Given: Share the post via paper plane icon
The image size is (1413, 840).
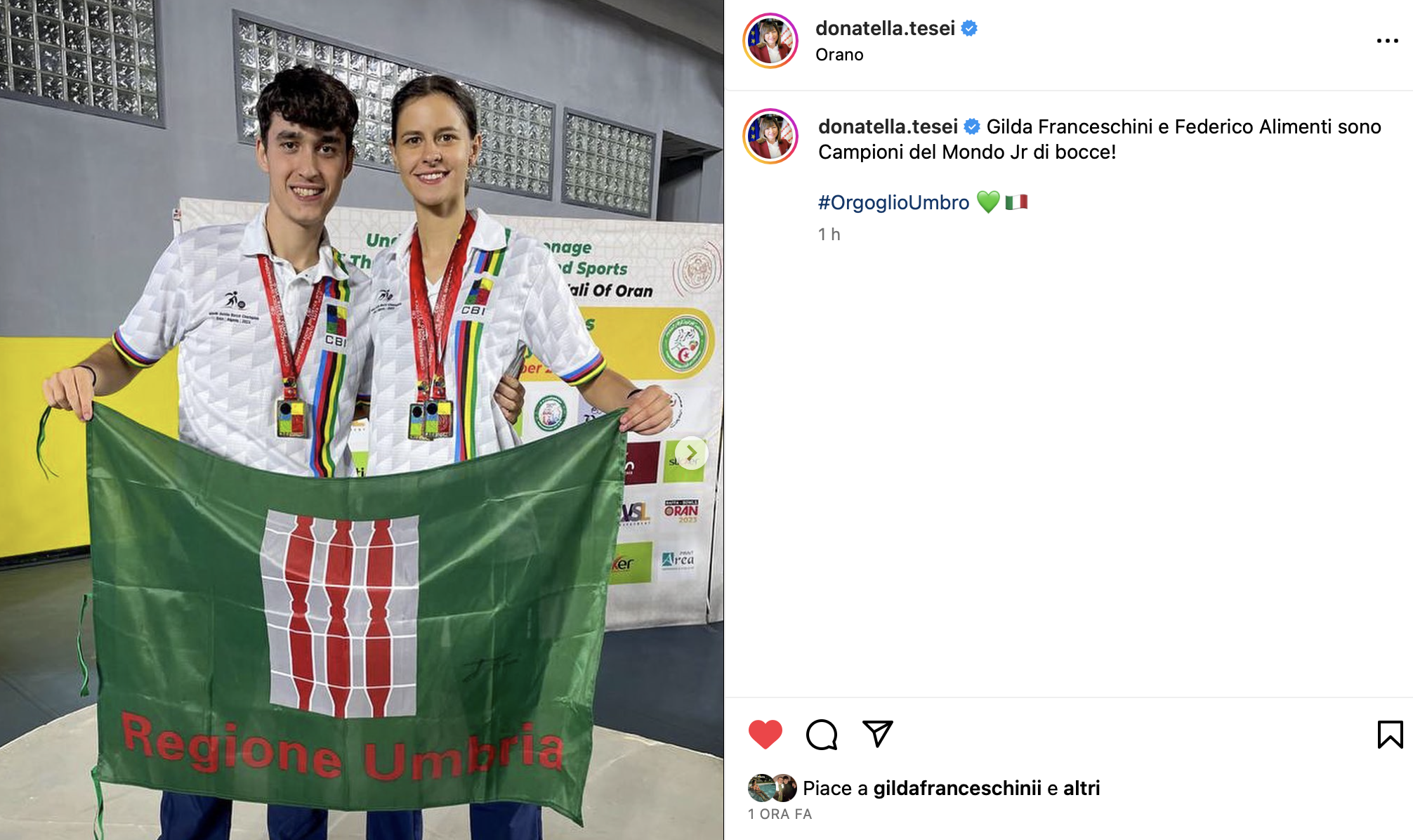Looking at the screenshot, I should pyautogui.click(x=877, y=734).
